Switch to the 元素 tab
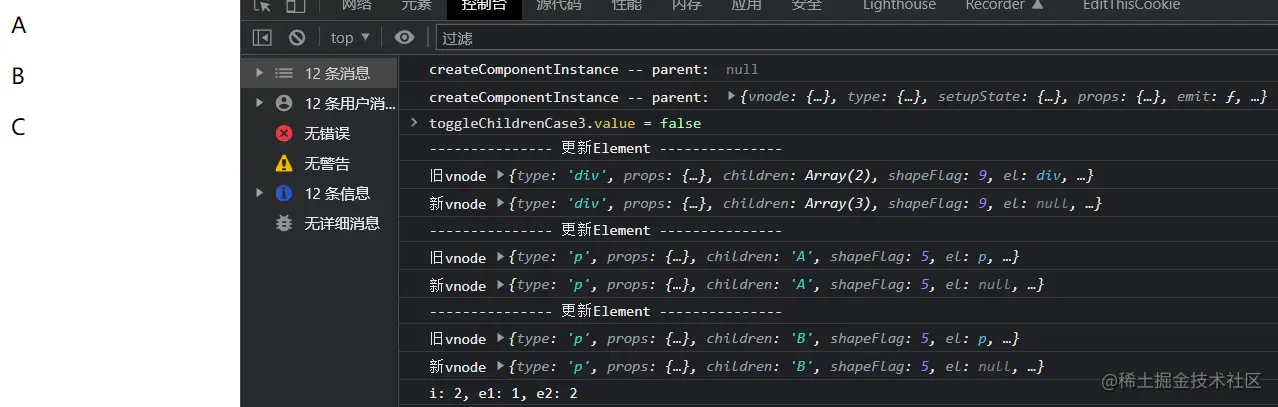Screen dimensions: 1278x407 tap(417, 5)
